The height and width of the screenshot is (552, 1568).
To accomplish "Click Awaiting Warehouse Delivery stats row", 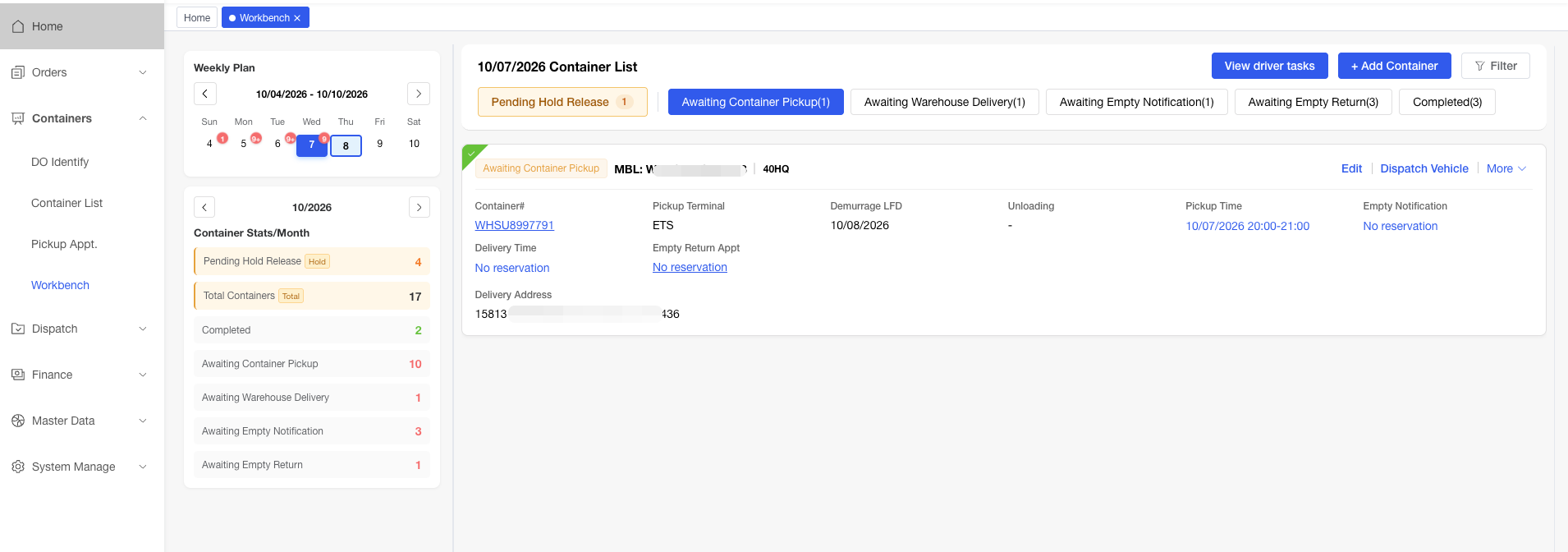I will [x=312, y=398].
